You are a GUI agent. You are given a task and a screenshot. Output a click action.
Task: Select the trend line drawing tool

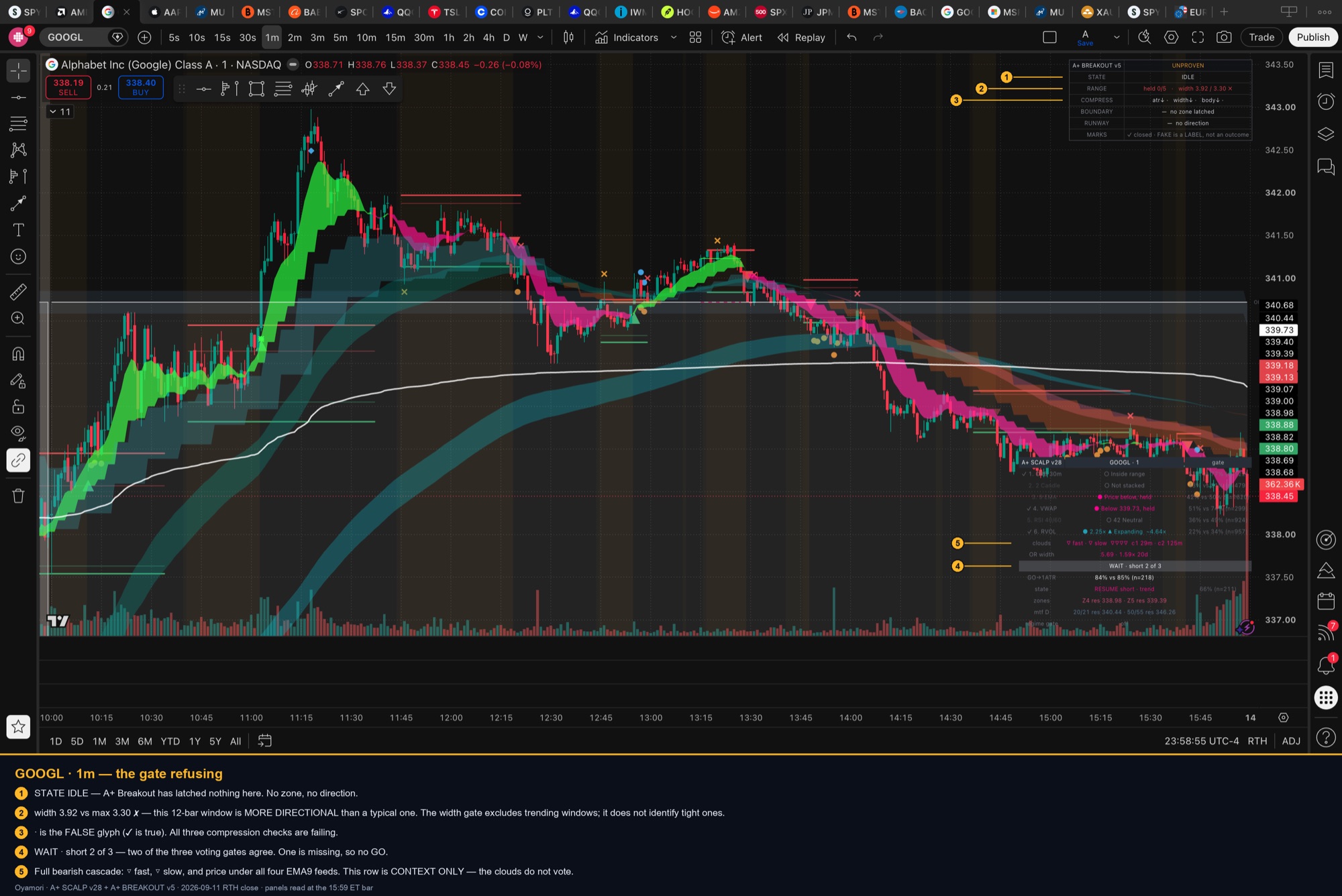point(18,97)
